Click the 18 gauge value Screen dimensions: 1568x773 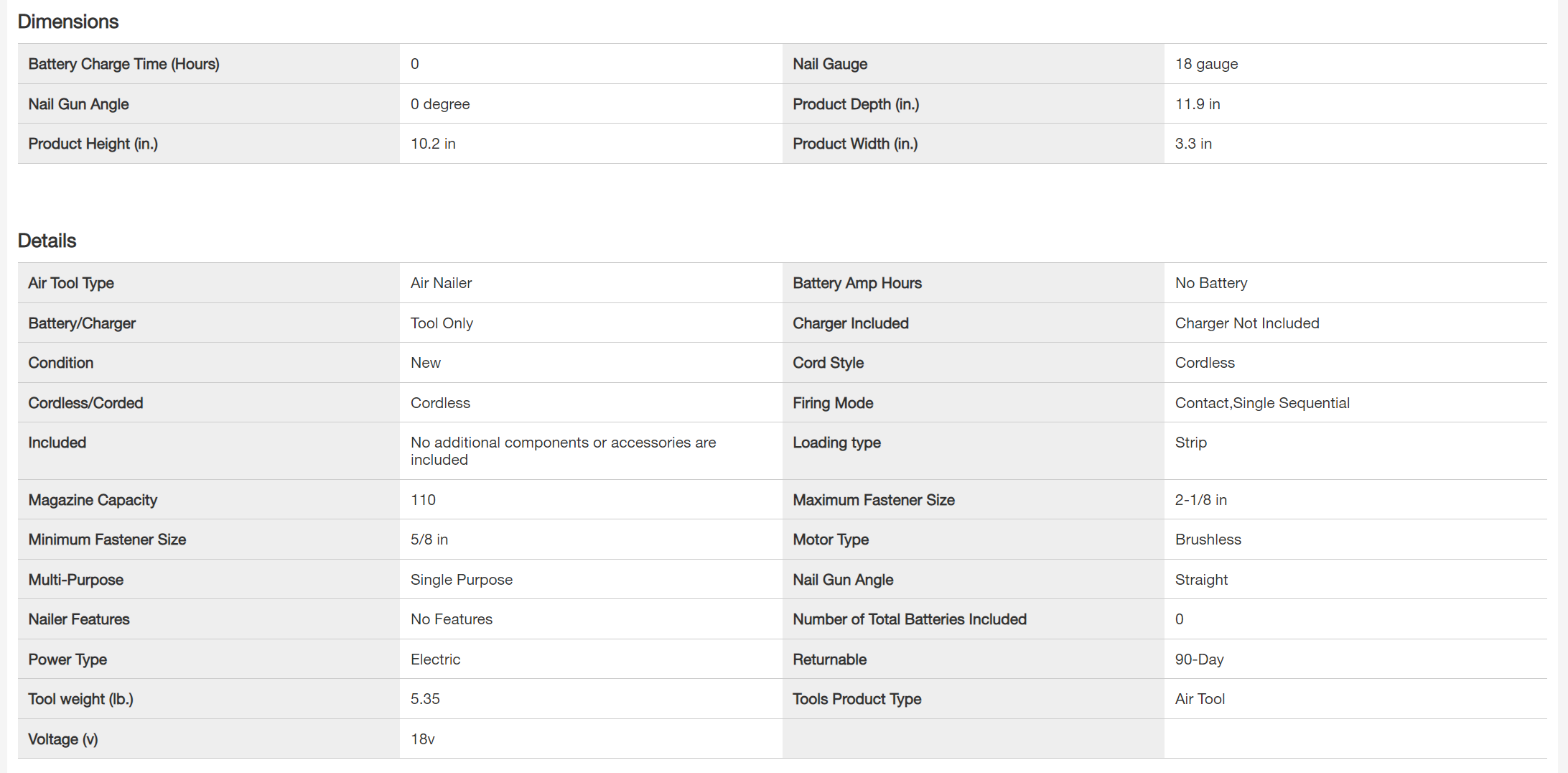(1206, 64)
